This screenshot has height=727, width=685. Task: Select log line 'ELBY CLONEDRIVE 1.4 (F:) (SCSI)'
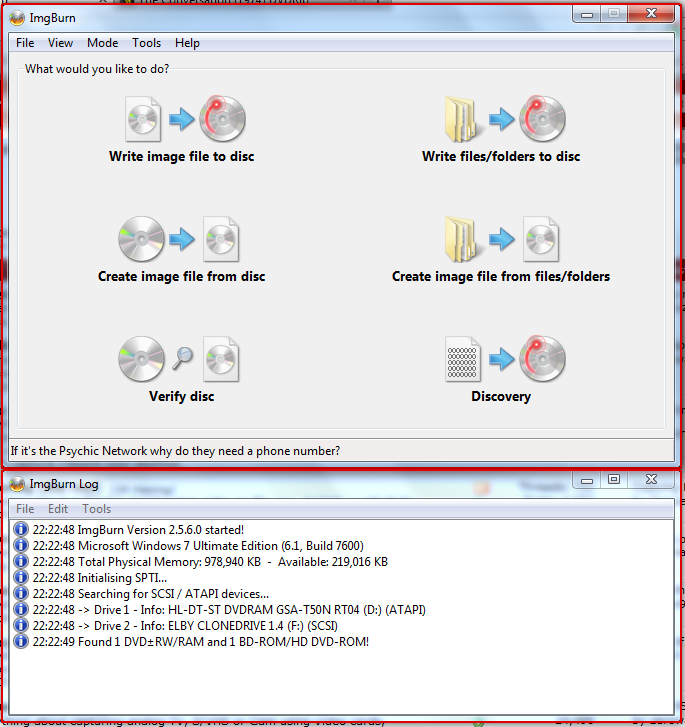click(x=185, y=625)
